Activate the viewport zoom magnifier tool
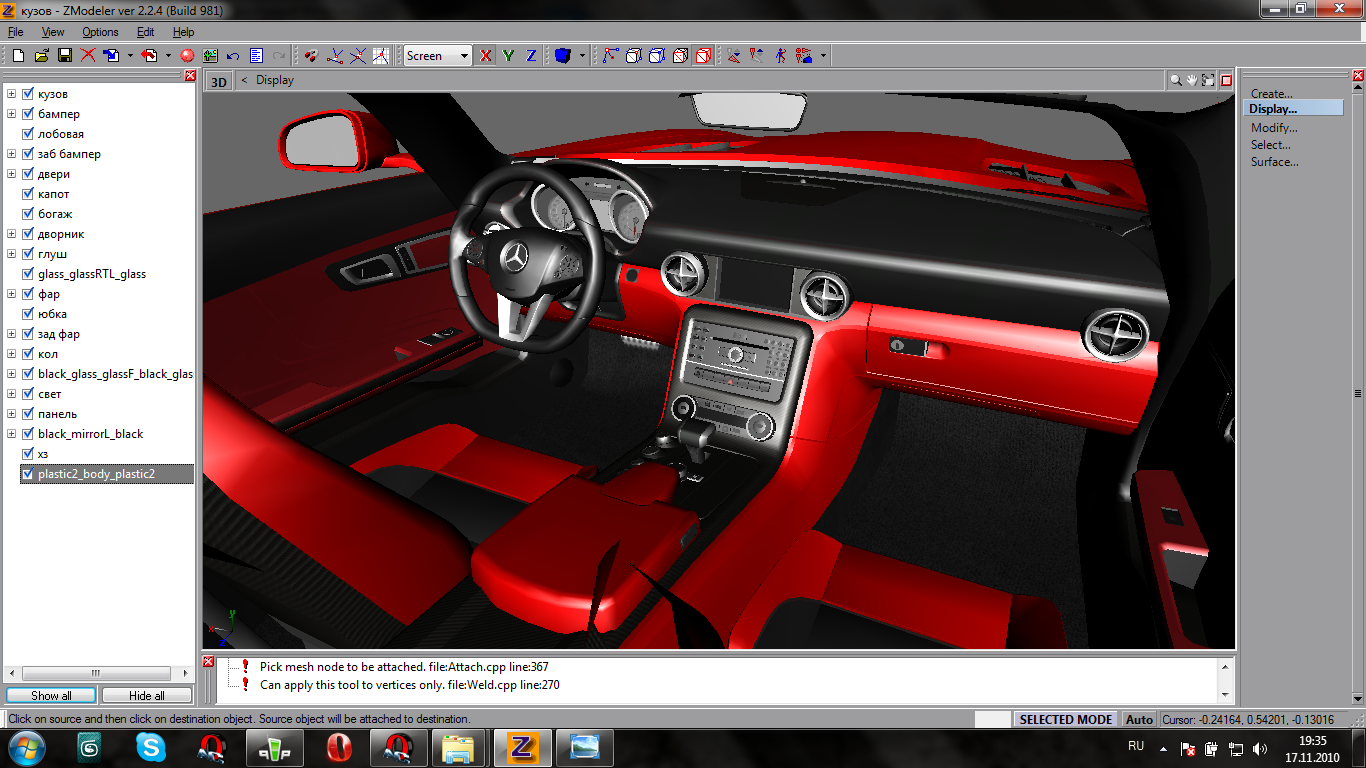 click(x=1176, y=80)
